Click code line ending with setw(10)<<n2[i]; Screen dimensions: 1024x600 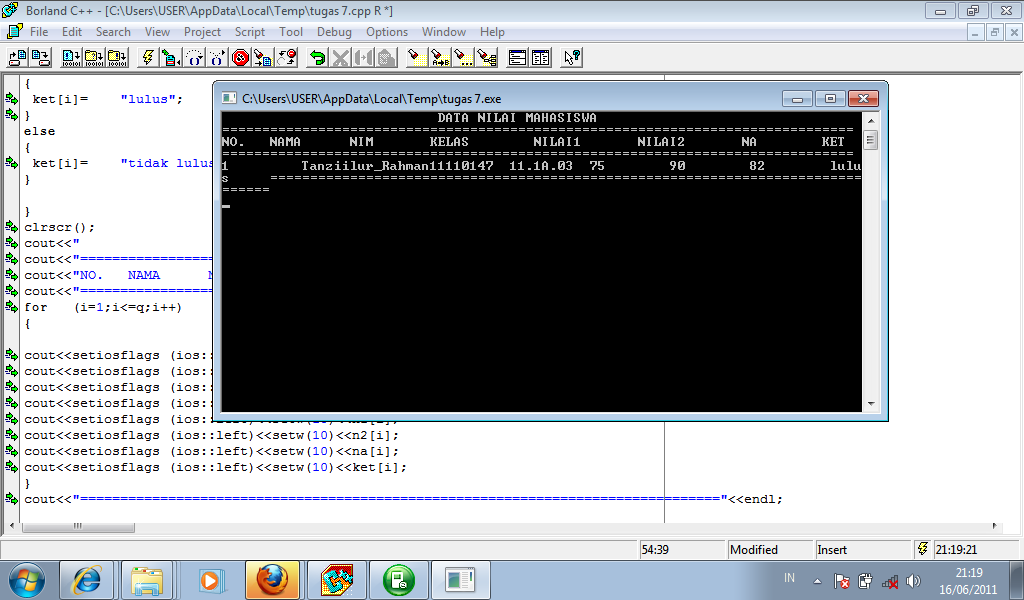click(x=212, y=435)
